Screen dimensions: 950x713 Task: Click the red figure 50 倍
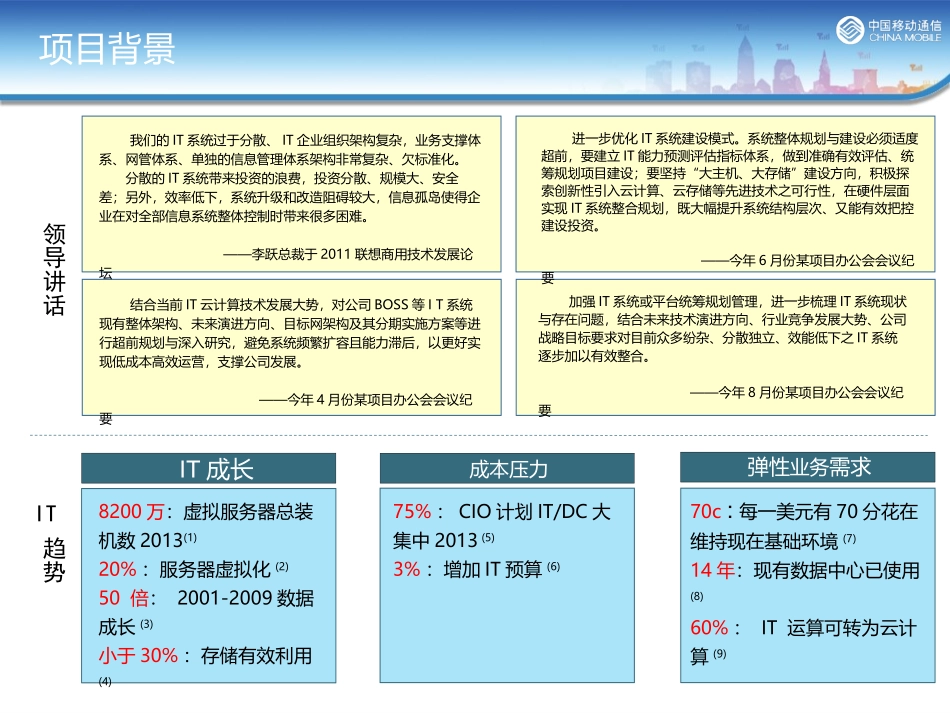(124, 599)
